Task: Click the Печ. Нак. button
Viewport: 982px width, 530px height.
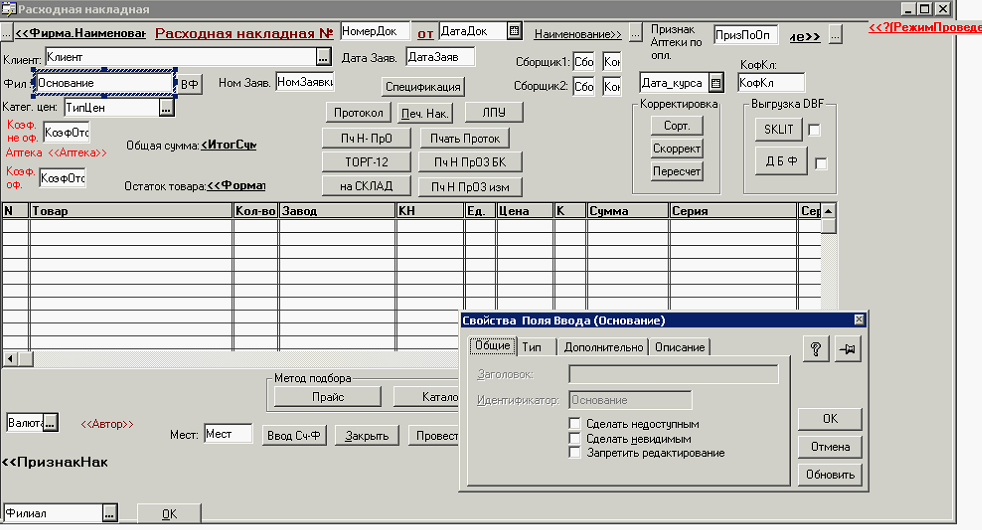Action: 425,113
